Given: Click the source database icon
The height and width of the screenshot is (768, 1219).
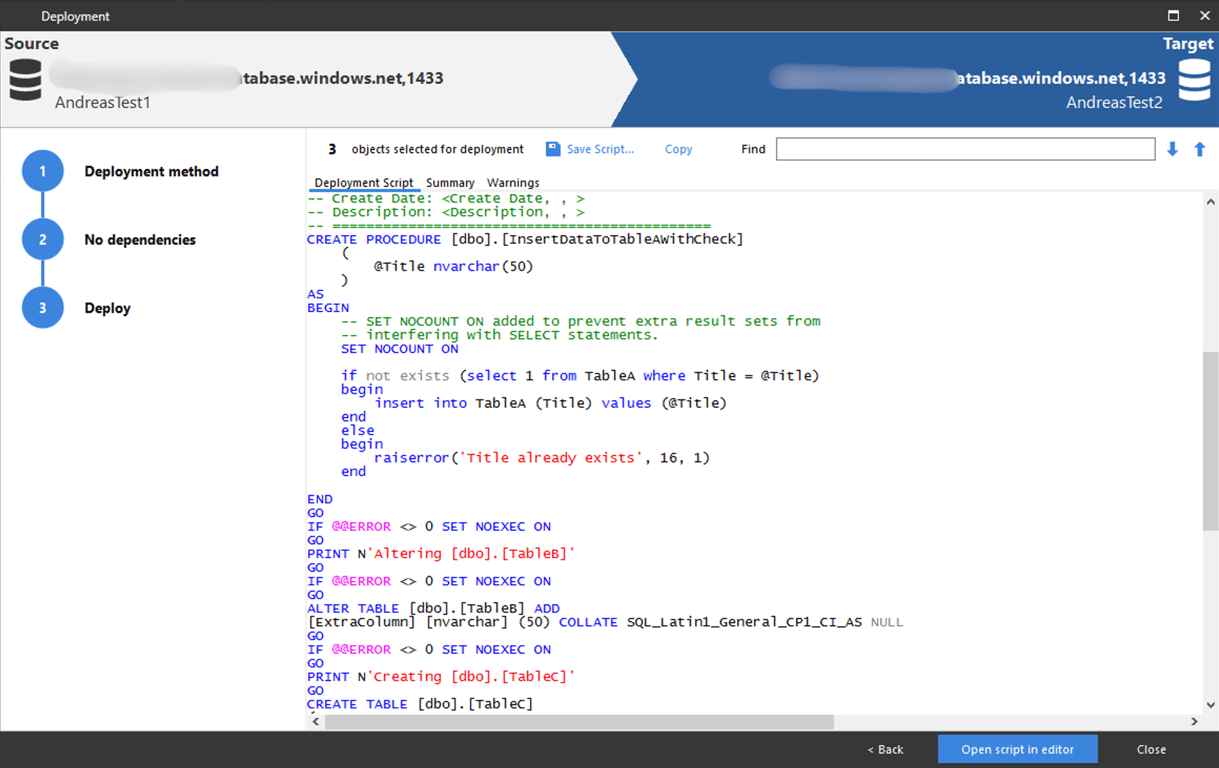Looking at the screenshot, I should click(26, 80).
